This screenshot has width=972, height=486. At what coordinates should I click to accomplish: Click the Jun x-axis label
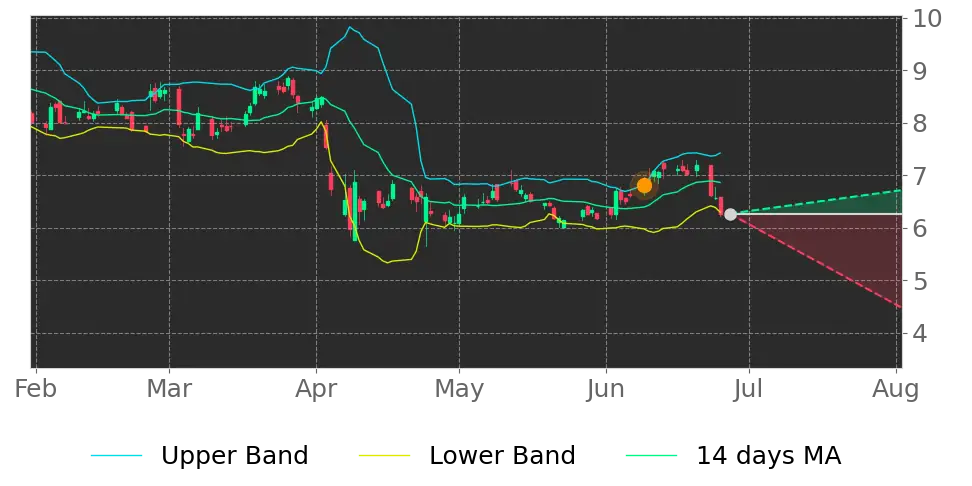click(606, 389)
